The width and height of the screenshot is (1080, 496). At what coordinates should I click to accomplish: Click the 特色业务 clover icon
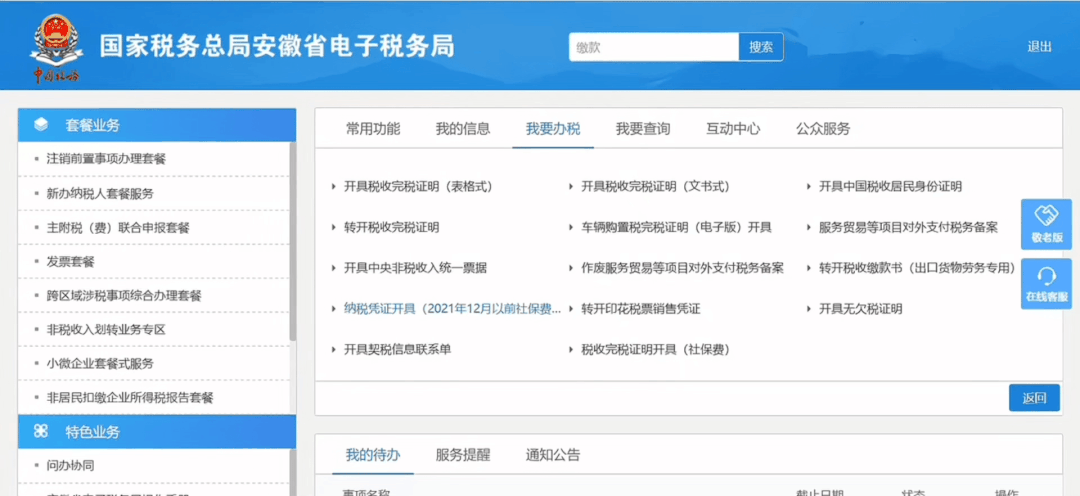click(41, 432)
